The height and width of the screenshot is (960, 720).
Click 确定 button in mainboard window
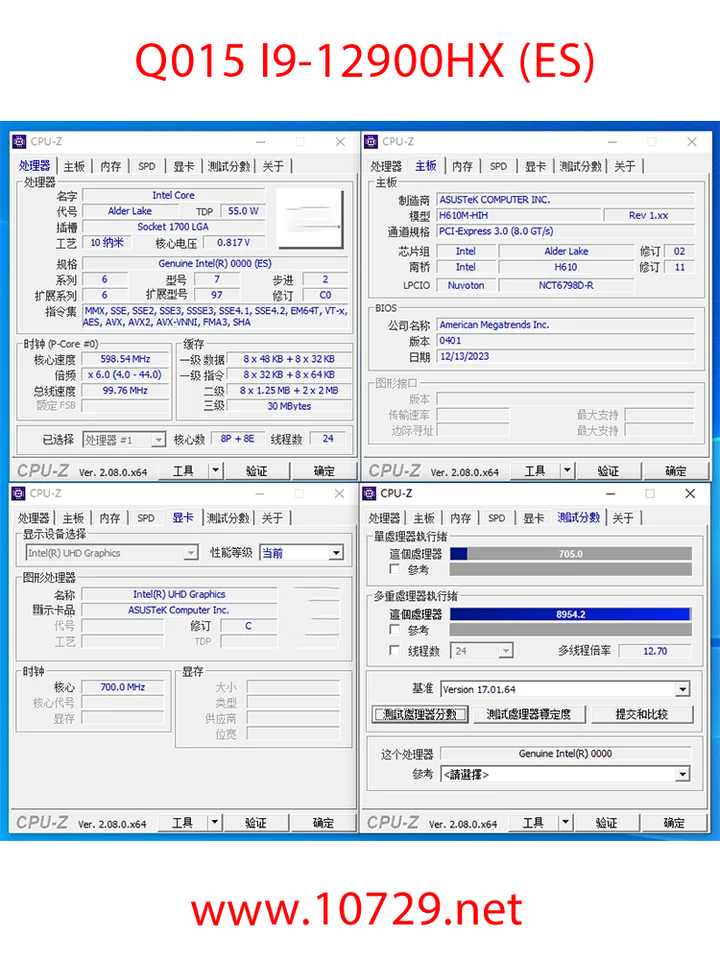(x=676, y=471)
